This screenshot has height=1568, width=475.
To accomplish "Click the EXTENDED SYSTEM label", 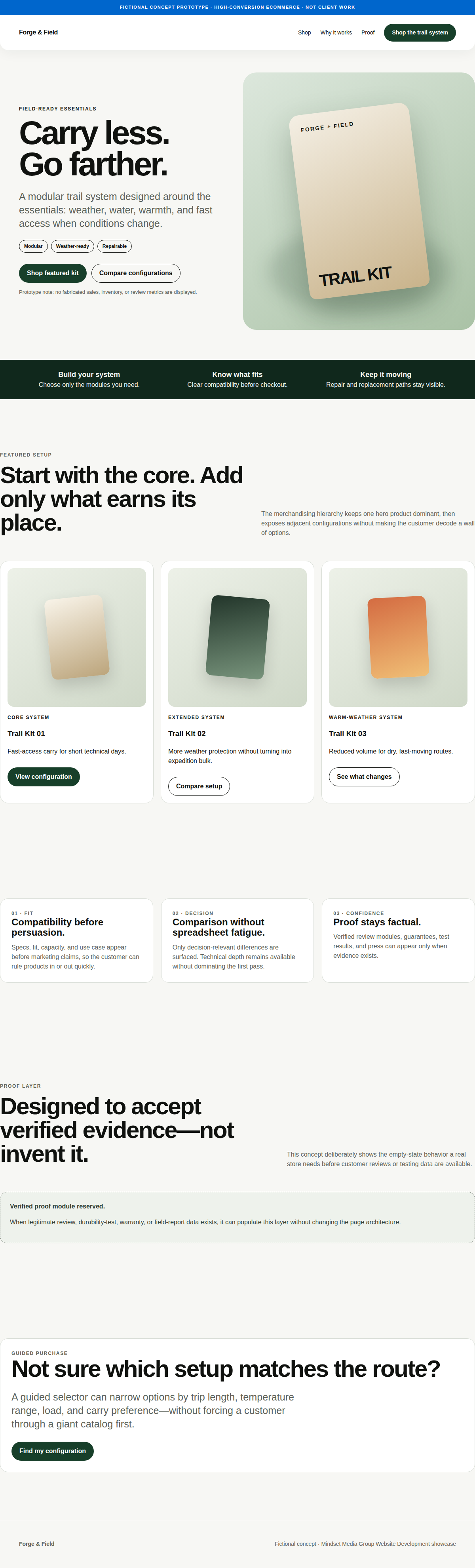I will pyautogui.click(x=196, y=717).
